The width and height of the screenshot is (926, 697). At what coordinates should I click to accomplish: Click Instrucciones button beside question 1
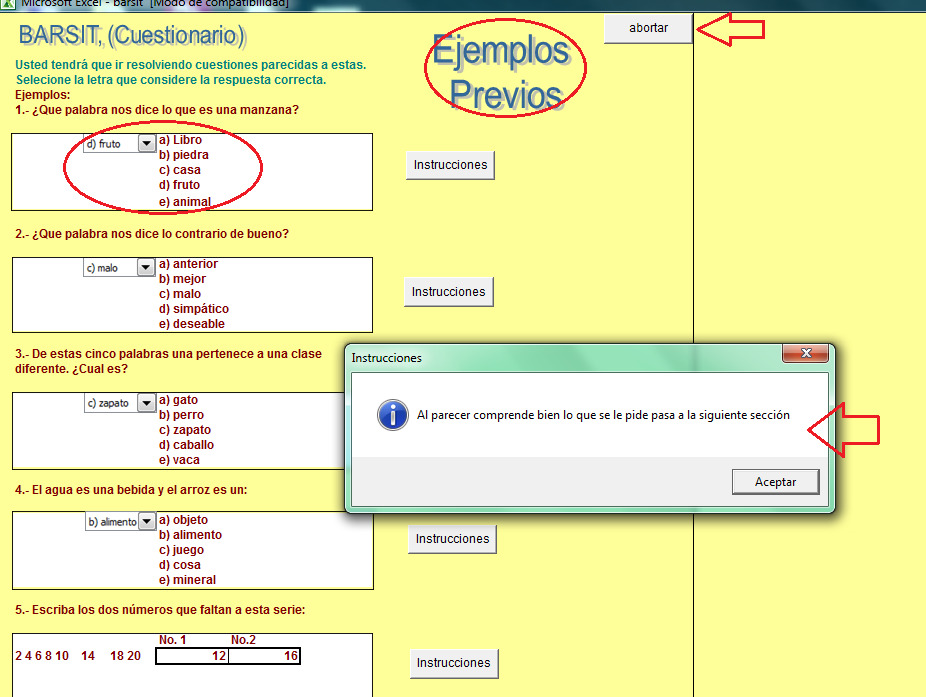click(449, 165)
